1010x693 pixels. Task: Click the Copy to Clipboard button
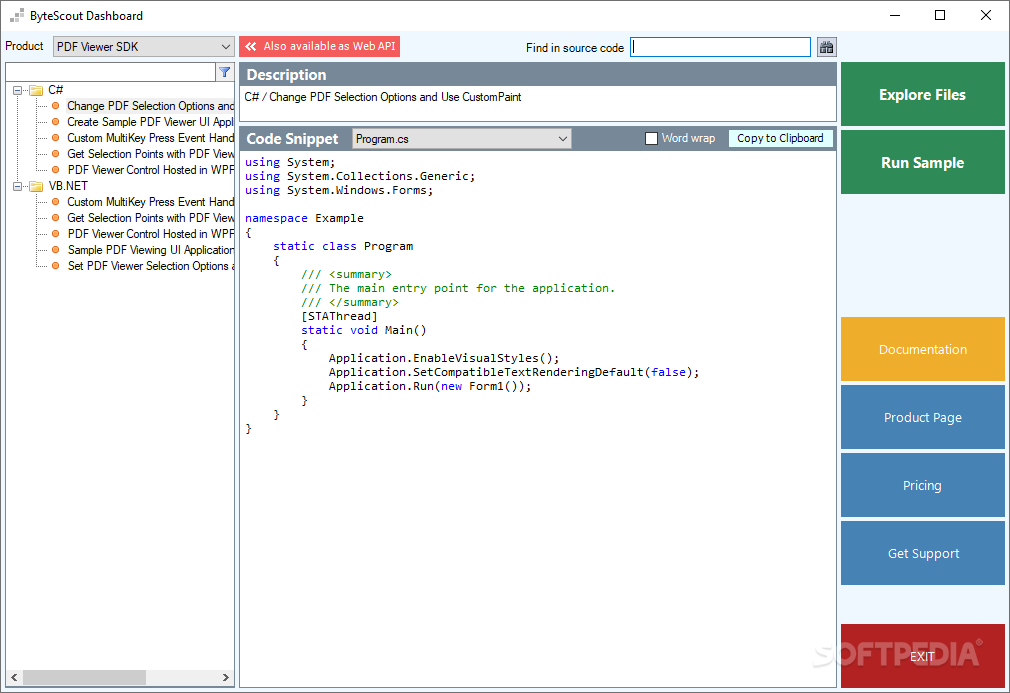(x=780, y=138)
